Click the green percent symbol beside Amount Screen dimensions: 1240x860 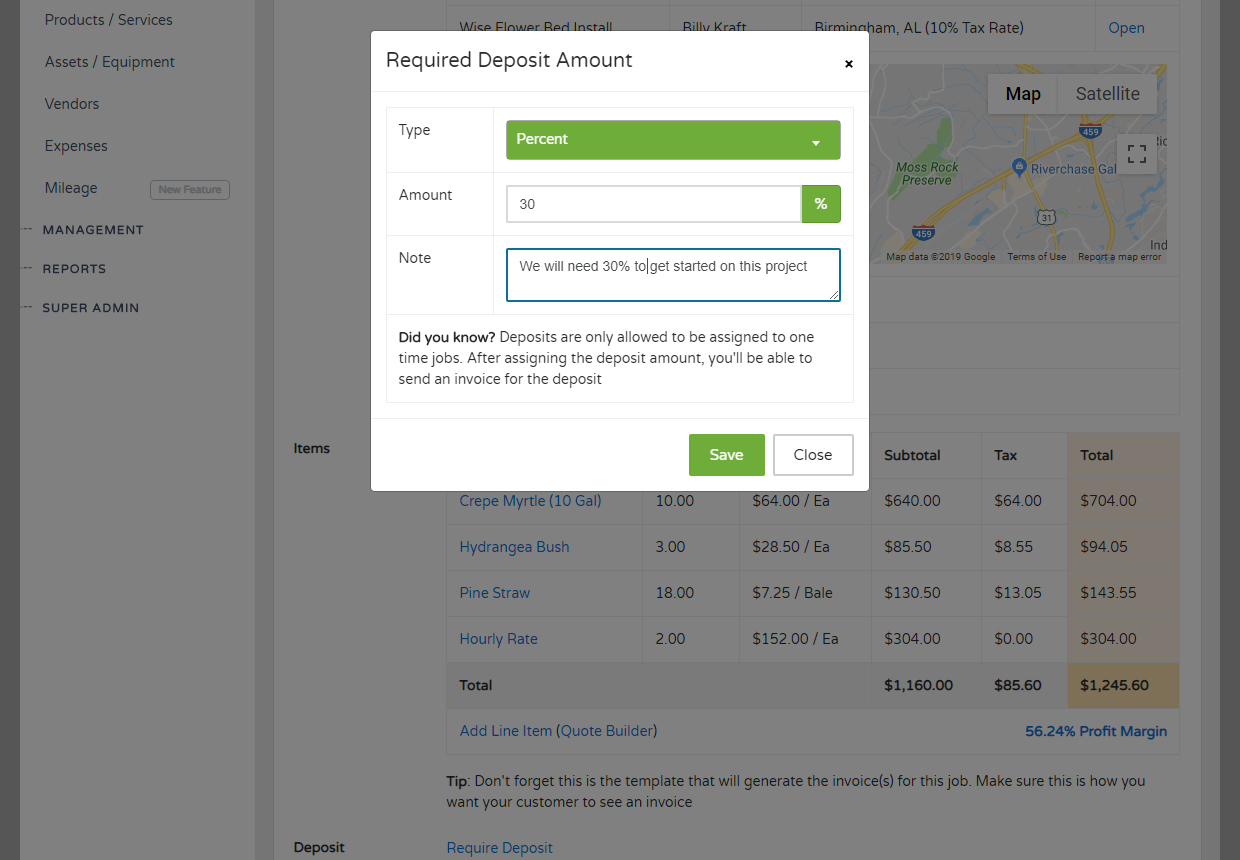click(821, 203)
